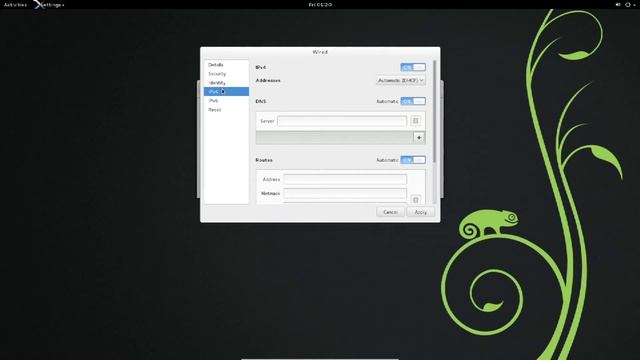Click the Cancel button
640x360 pixels.
pos(390,212)
